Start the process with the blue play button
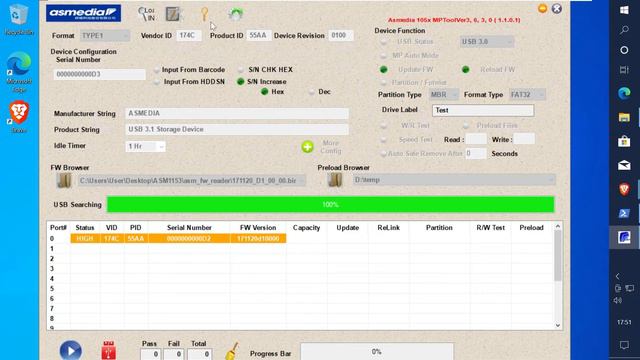The width and height of the screenshot is (640, 360). click(x=71, y=350)
